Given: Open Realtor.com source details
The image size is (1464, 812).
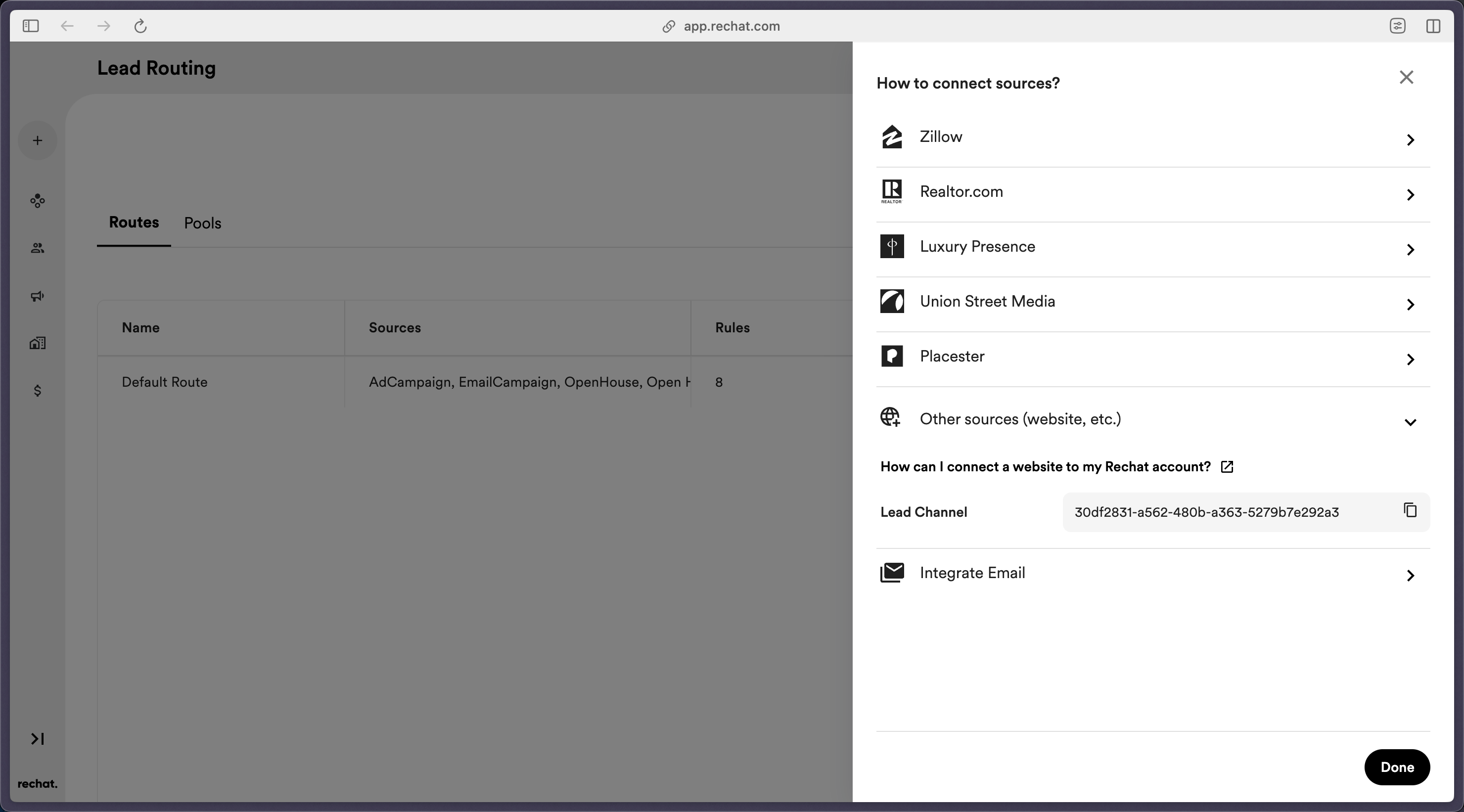Looking at the screenshot, I should [1410, 195].
